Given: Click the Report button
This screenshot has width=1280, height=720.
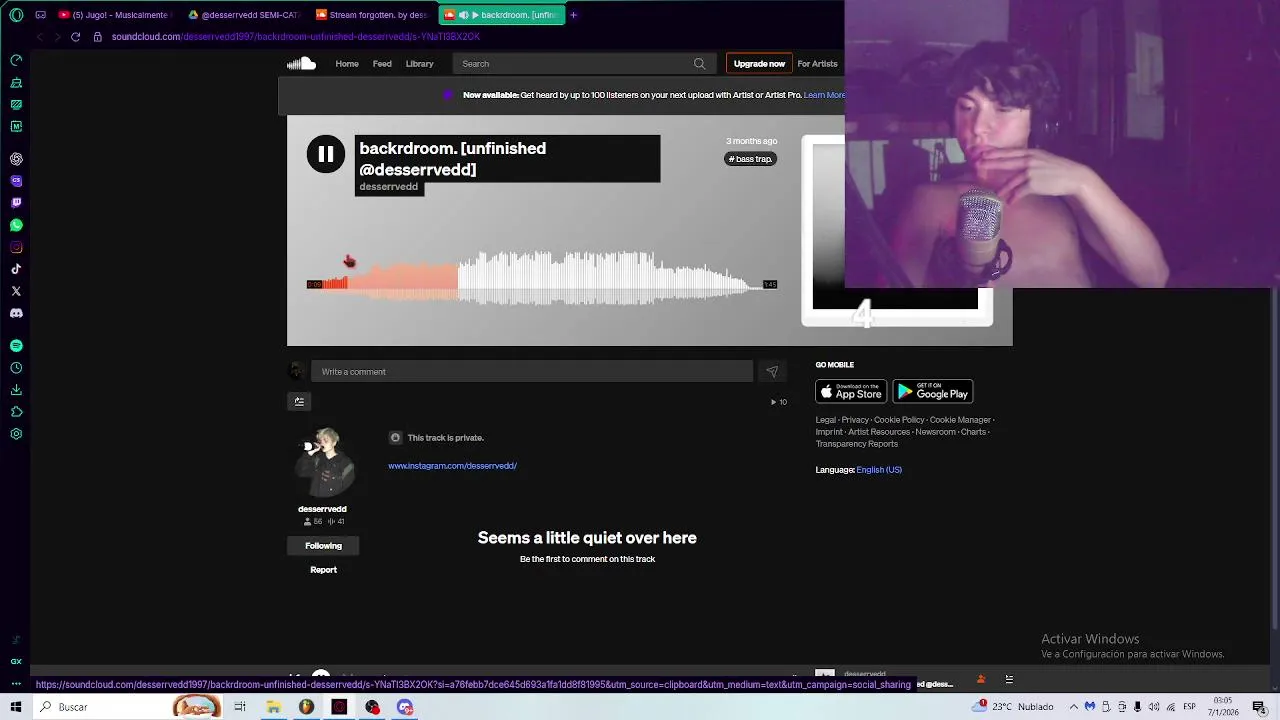Looking at the screenshot, I should tap(323, 570).
